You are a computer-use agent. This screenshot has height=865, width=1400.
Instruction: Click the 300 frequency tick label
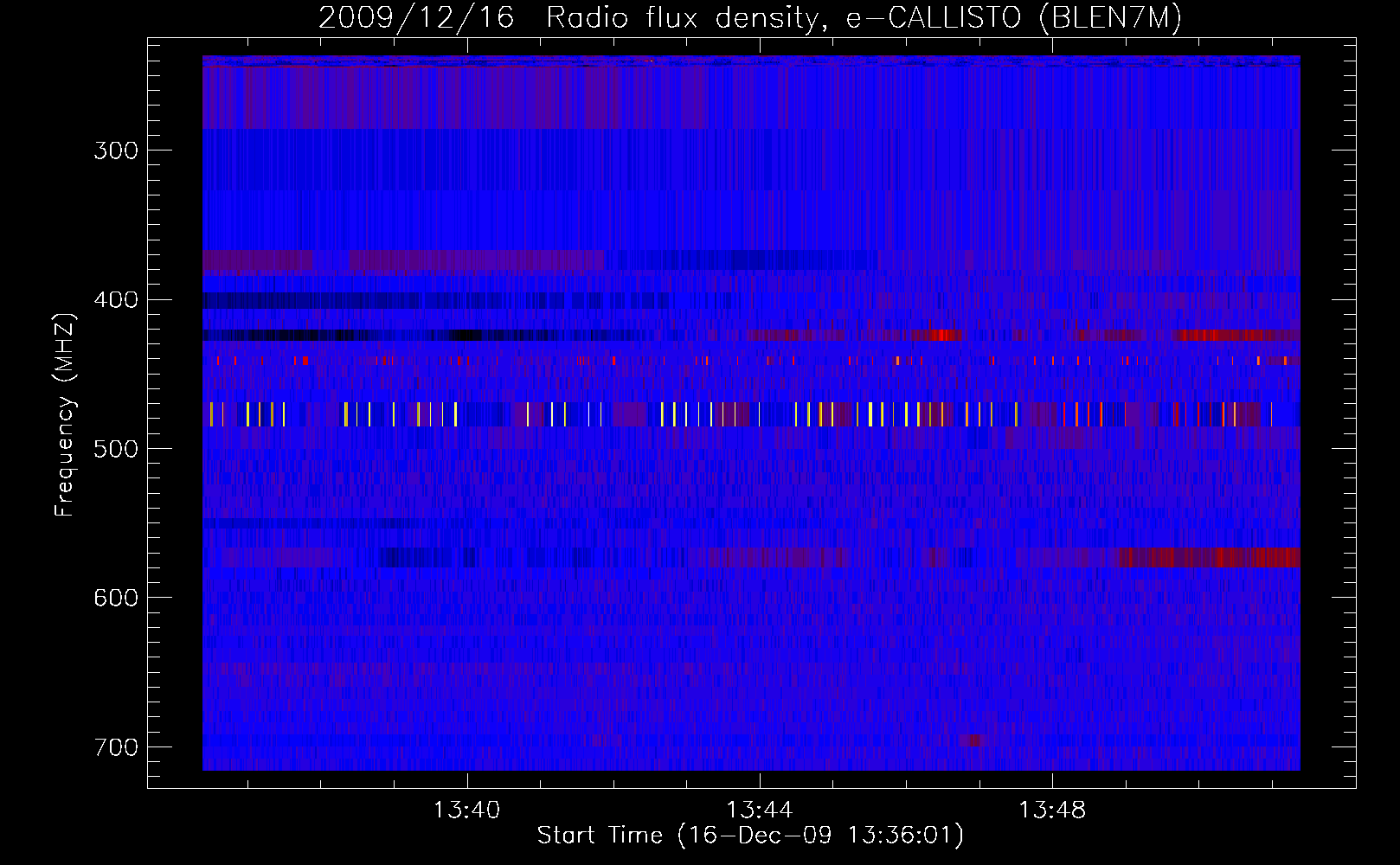(x=116, y=151)
